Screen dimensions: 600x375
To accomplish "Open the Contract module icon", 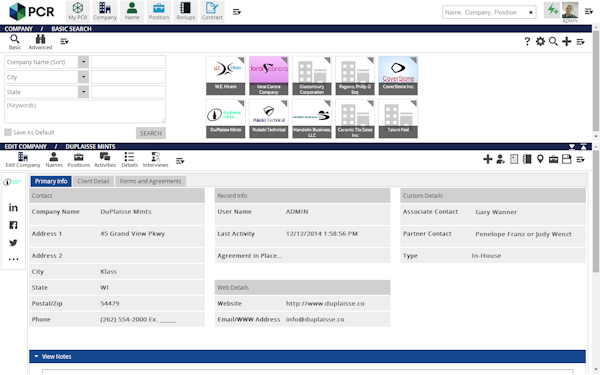I will (x=212, y=11).
